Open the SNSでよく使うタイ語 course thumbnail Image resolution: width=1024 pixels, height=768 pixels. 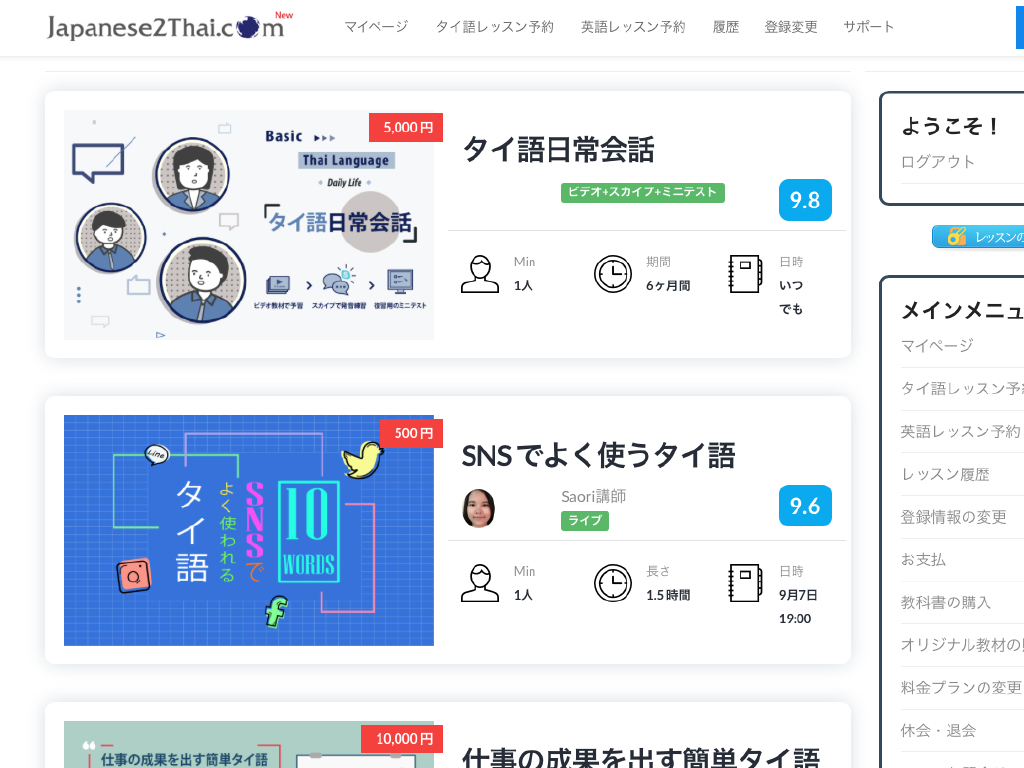[x=249, y=530]
